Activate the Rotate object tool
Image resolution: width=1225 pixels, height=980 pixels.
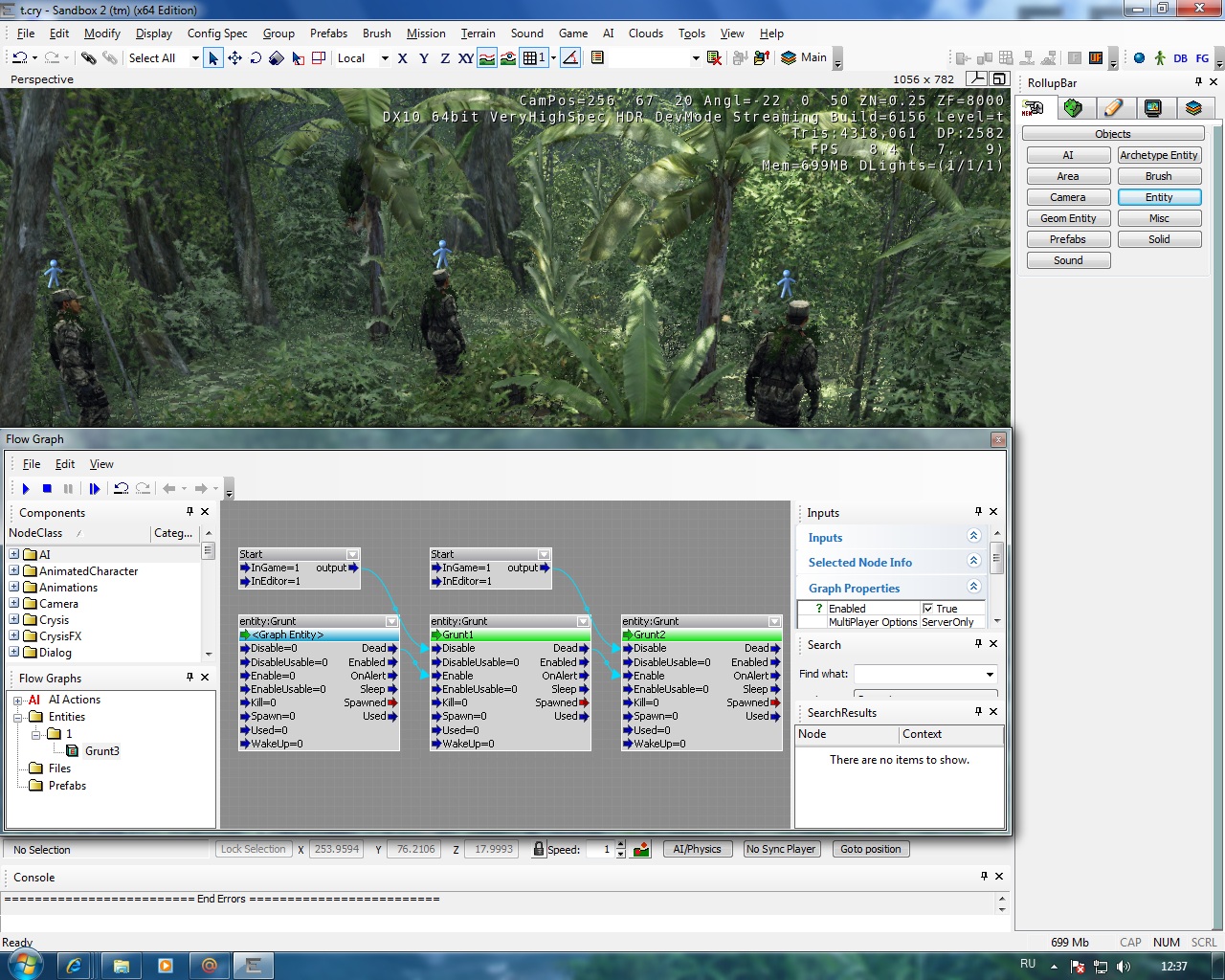click(x=256, y=58)
